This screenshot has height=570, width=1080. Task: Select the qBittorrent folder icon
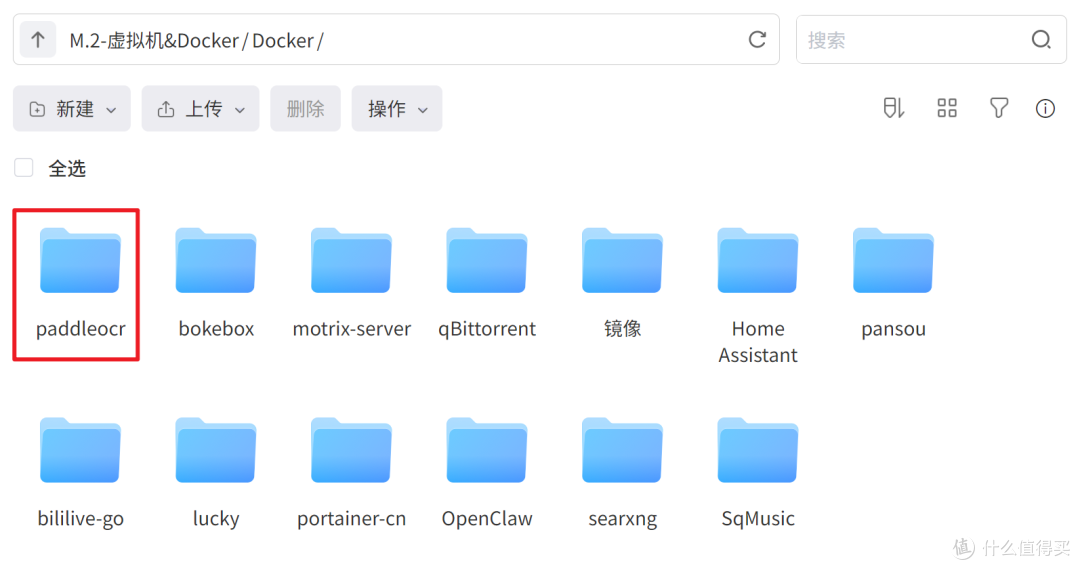487,260
